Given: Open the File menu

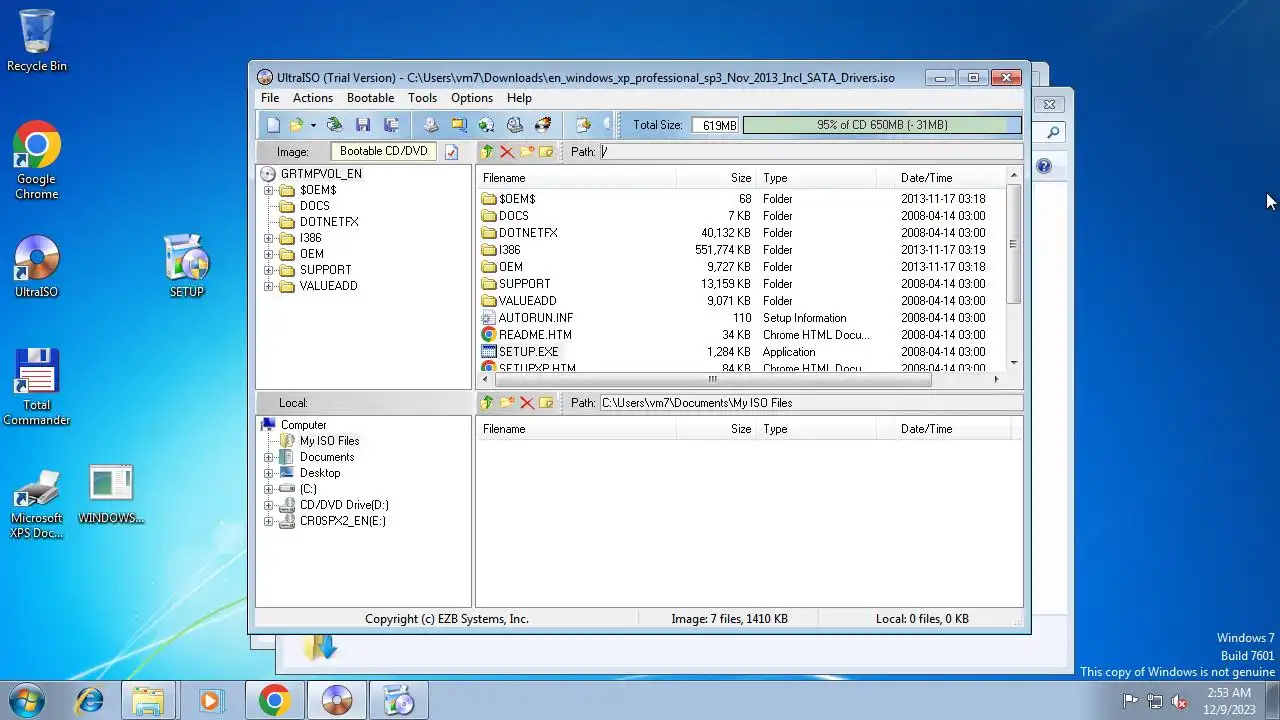Looking at the screenshot, I should pos(270,98).
